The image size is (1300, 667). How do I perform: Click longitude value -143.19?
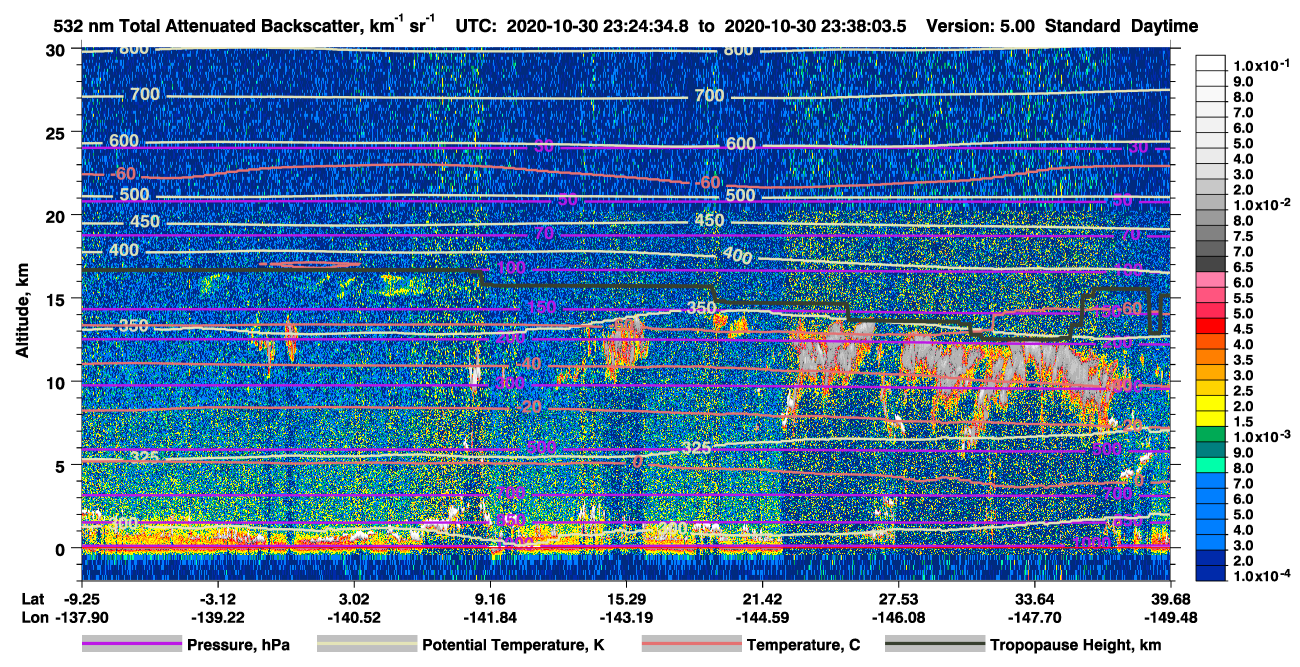click(x=626, y=617)
